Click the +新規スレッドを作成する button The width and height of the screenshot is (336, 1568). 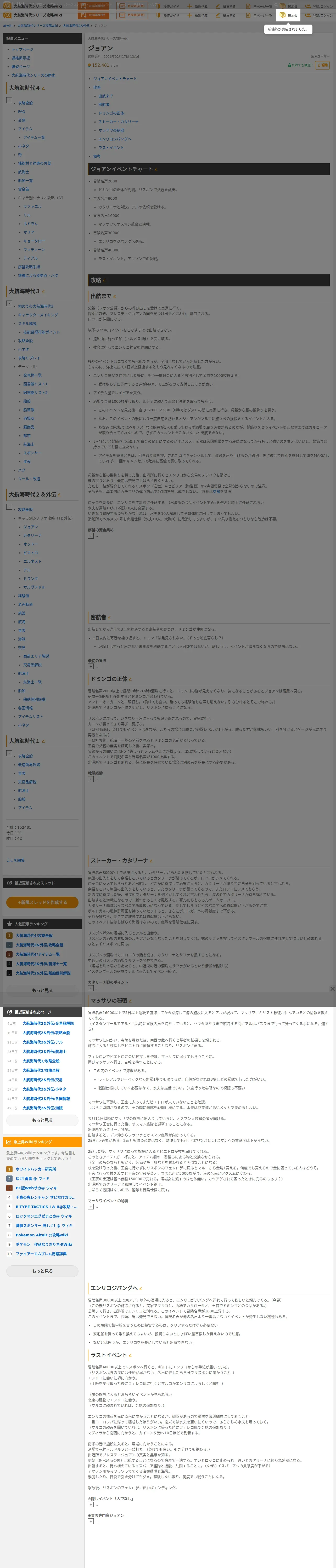point(42,903)
